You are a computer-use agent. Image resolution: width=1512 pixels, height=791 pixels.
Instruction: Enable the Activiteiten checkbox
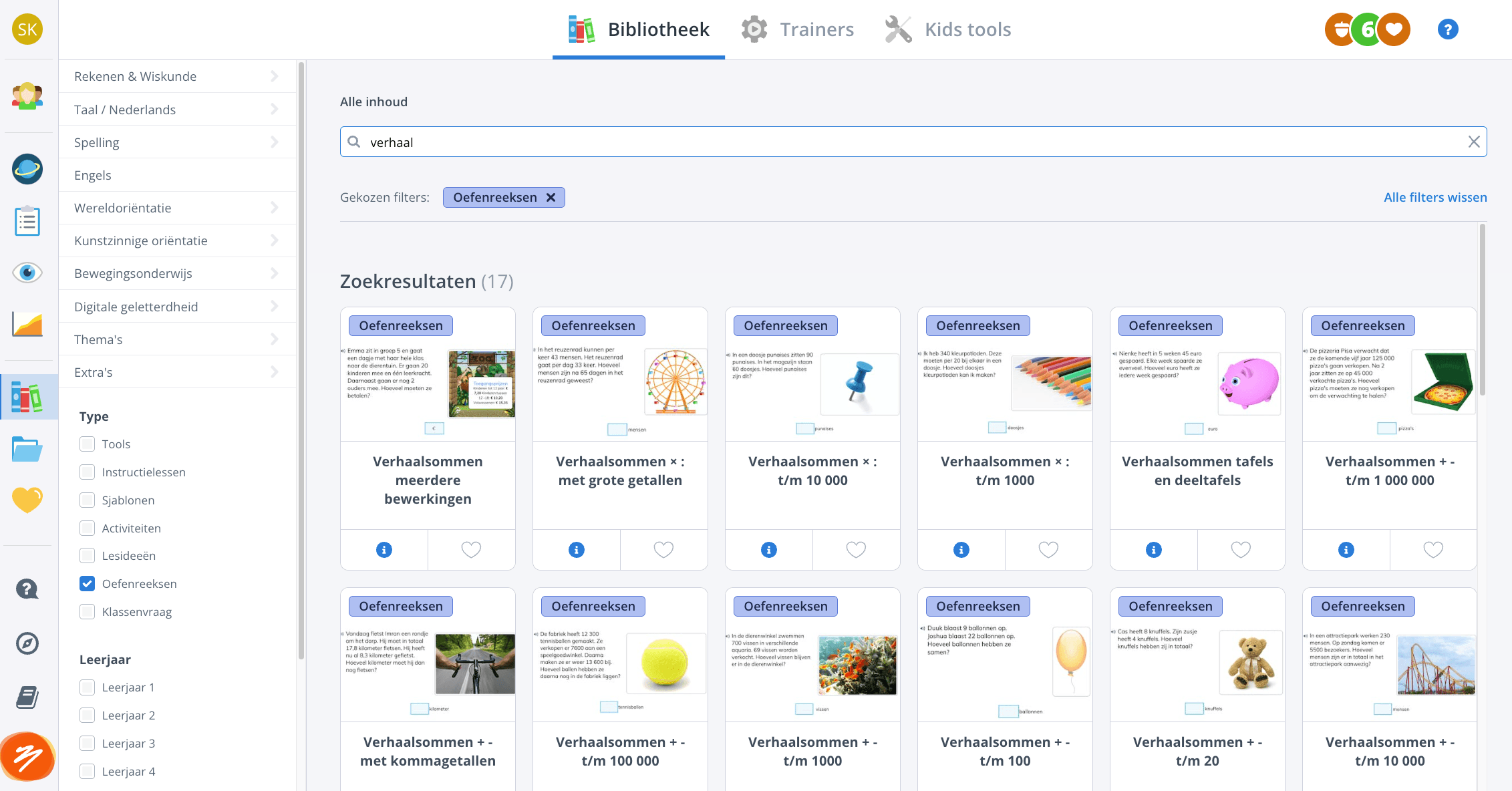pos(87,528)
